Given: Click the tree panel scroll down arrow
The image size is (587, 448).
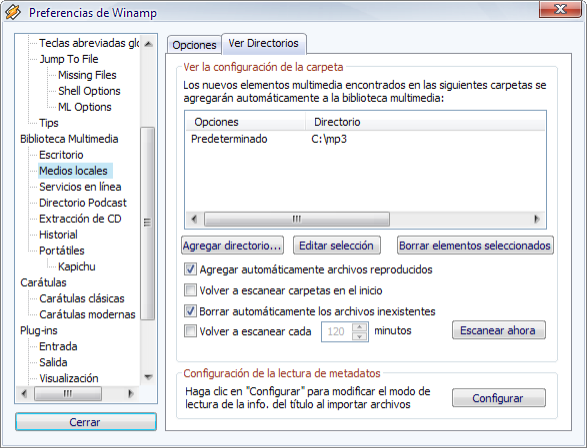Looking at the screenshot, I should coord(148,377).
